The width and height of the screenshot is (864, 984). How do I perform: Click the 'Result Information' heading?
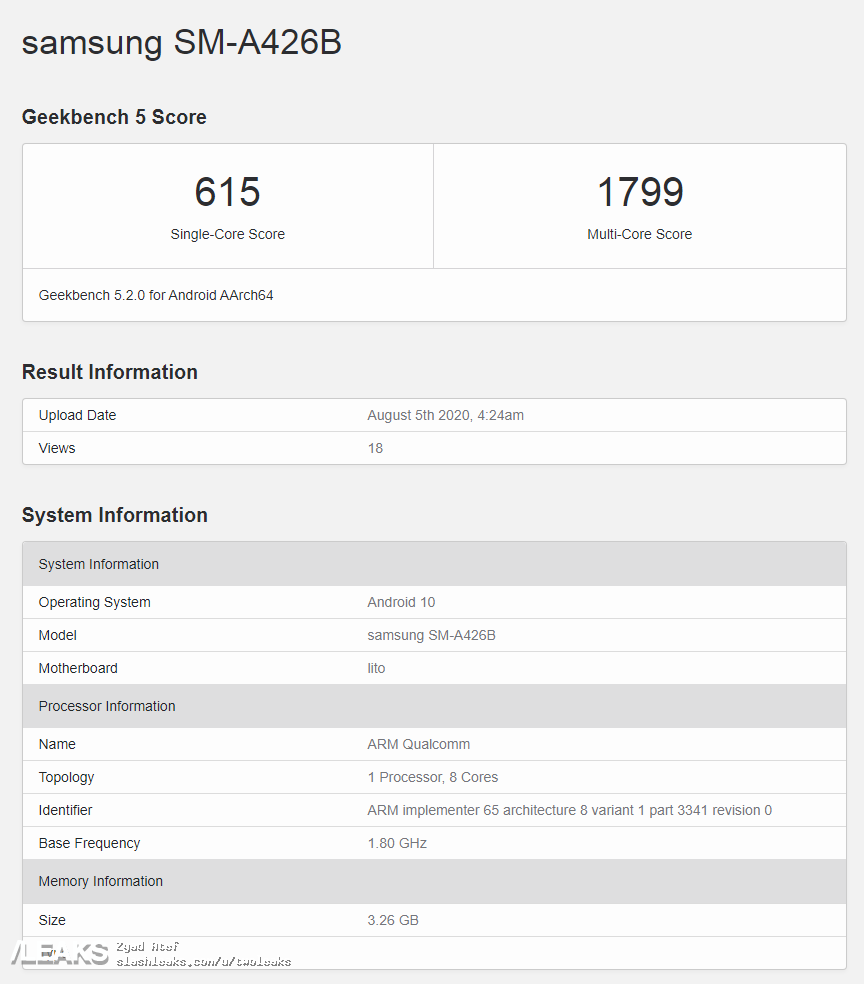[110, 372]
